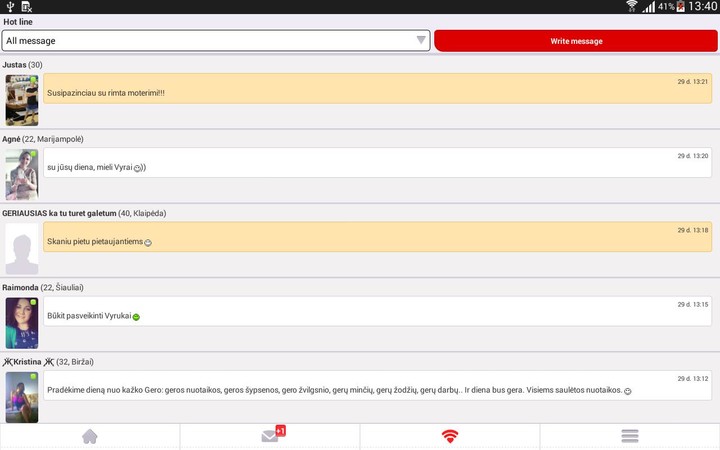Click the name Raimonda (22, Šiauliai)
Screen dimensions: 720x450
tap(43, 288)
